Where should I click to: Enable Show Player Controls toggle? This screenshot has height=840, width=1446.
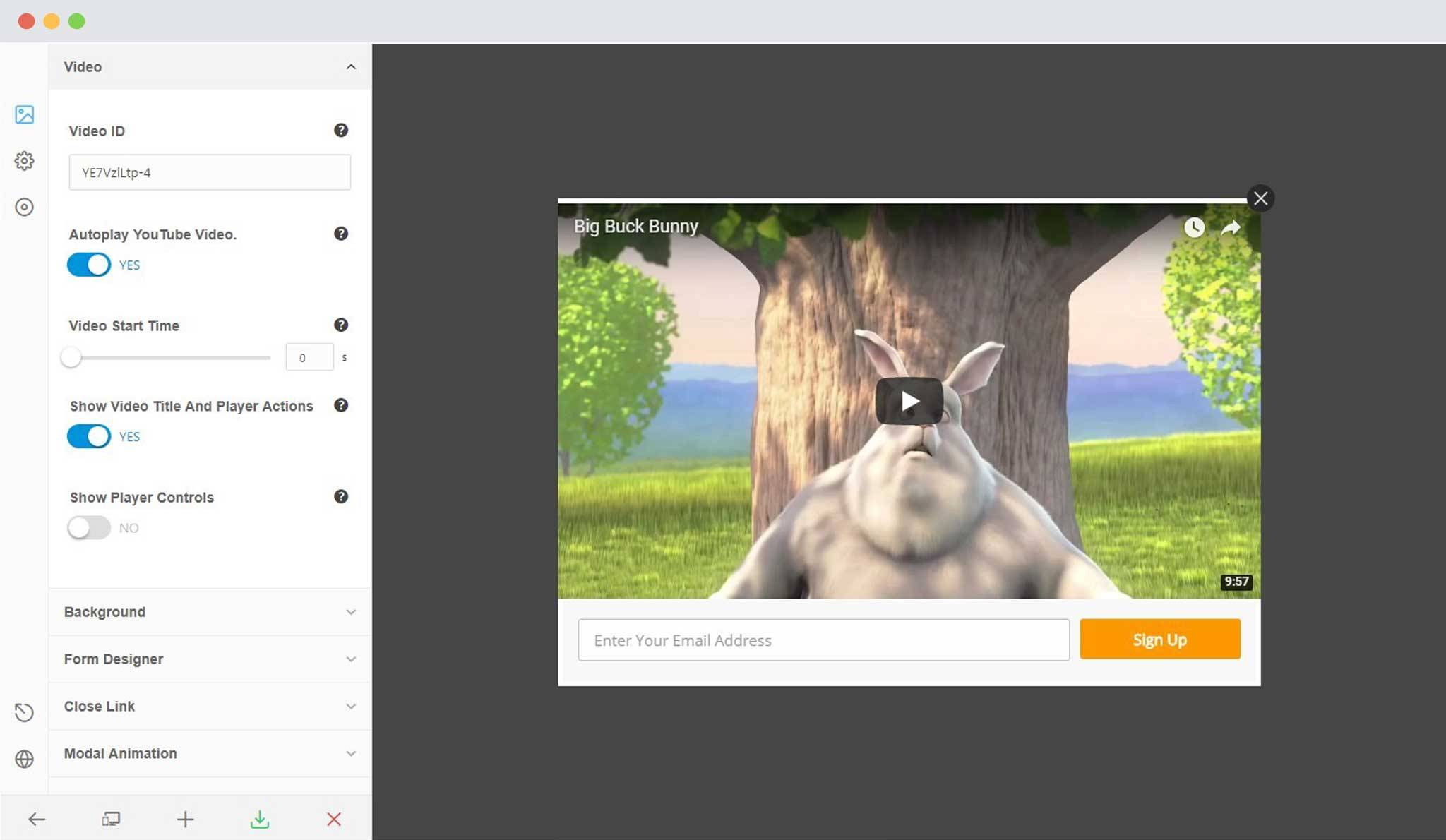pyautogui.click(x=89, y=527)
